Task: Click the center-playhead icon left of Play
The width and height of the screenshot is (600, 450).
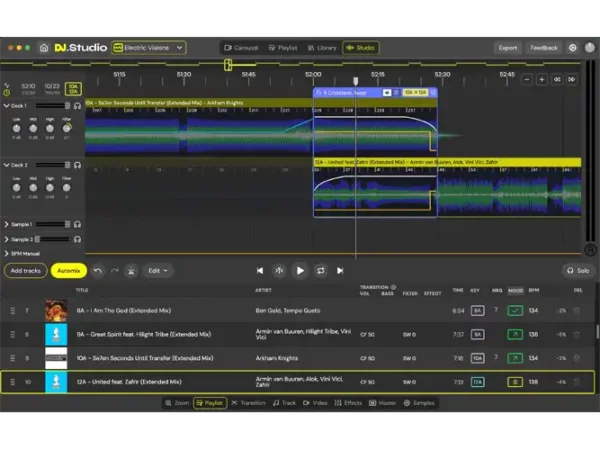Action: (279, 271)
